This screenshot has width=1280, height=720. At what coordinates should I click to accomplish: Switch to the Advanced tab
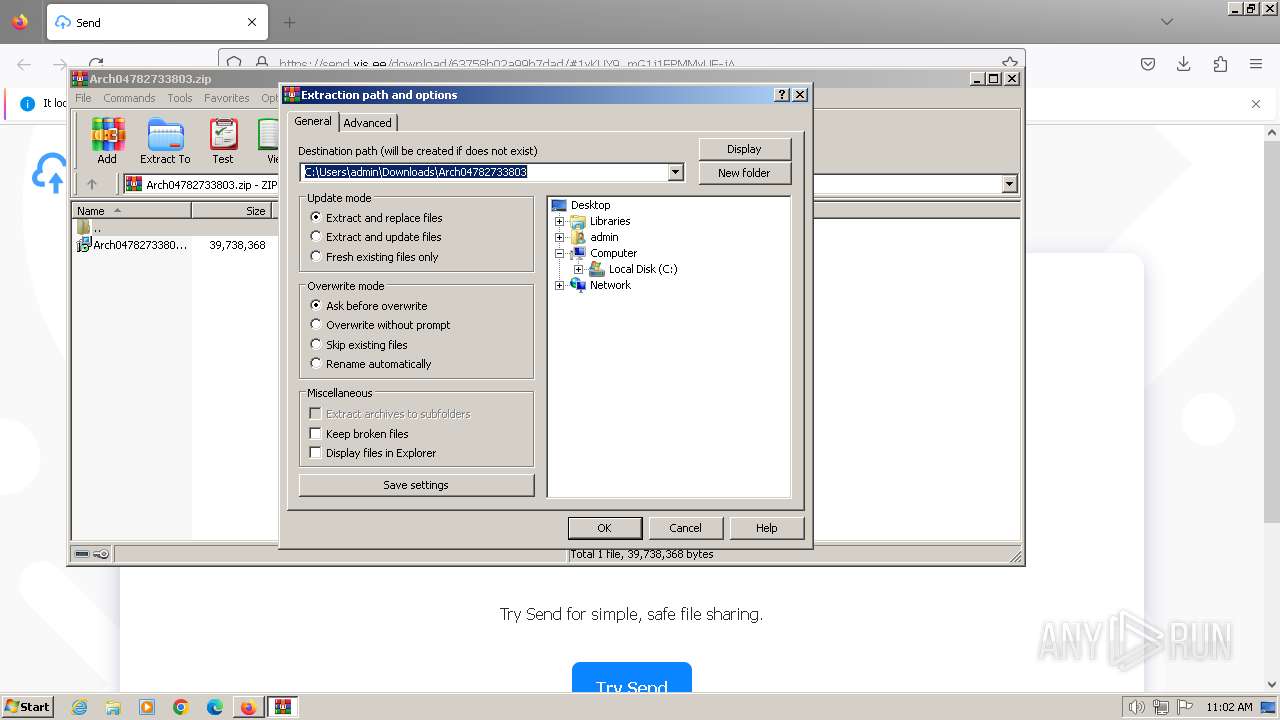point(368,123)
